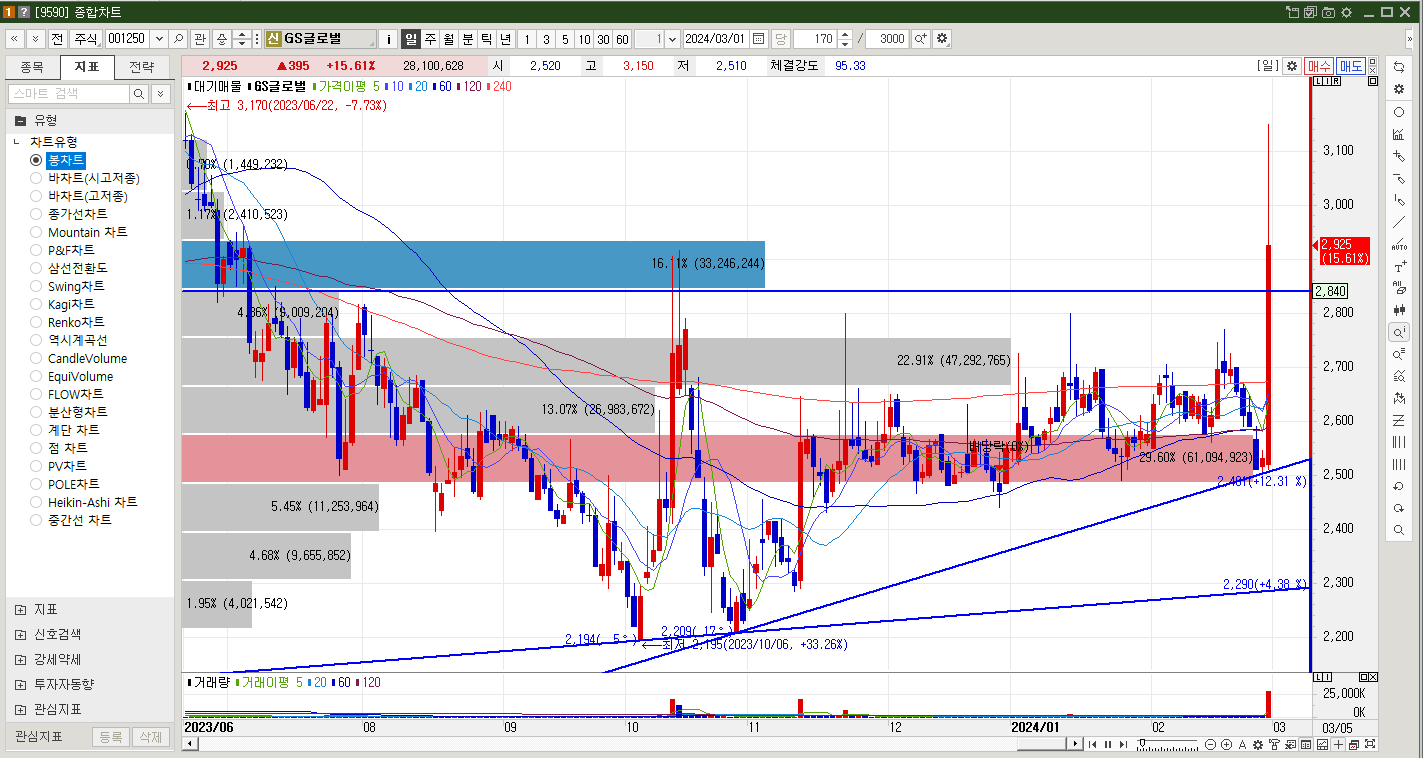The width and height of the screenshot is (1423, 758).
Task: Click the zoom in plus circle icon
Action: tap(1227, 744)
